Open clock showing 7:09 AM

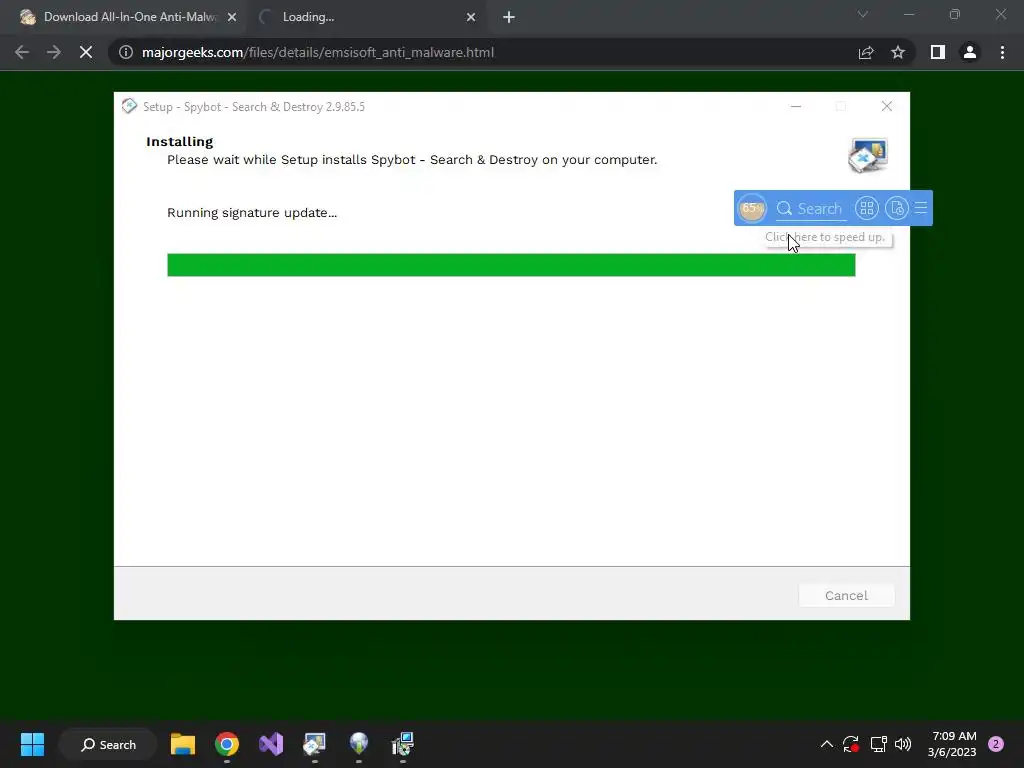(952, 744)
